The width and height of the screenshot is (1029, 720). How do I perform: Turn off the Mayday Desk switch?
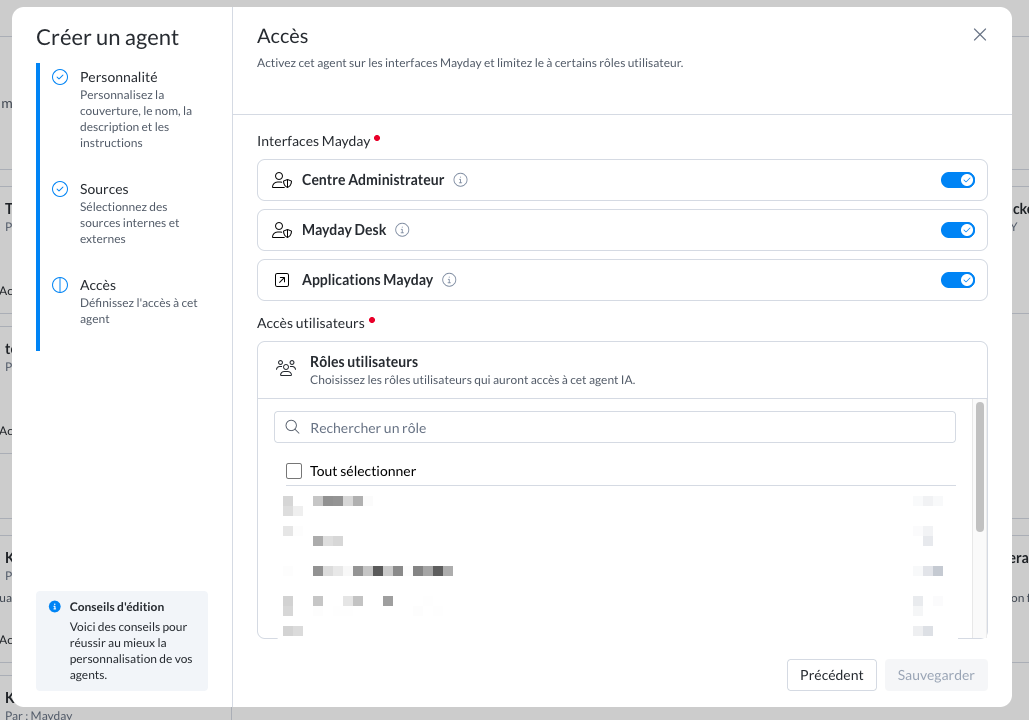tap(957, 230)
